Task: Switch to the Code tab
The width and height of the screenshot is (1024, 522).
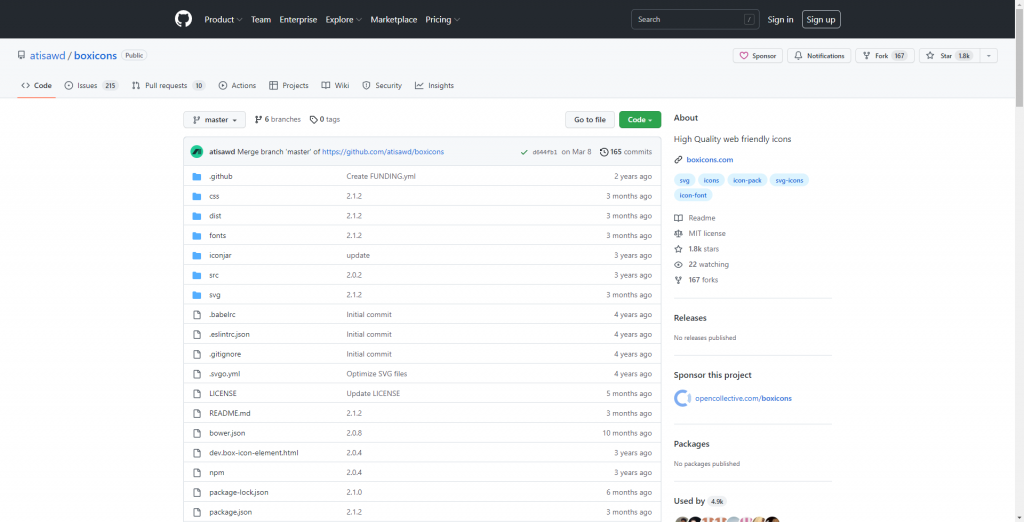Action: coord(37,86)
